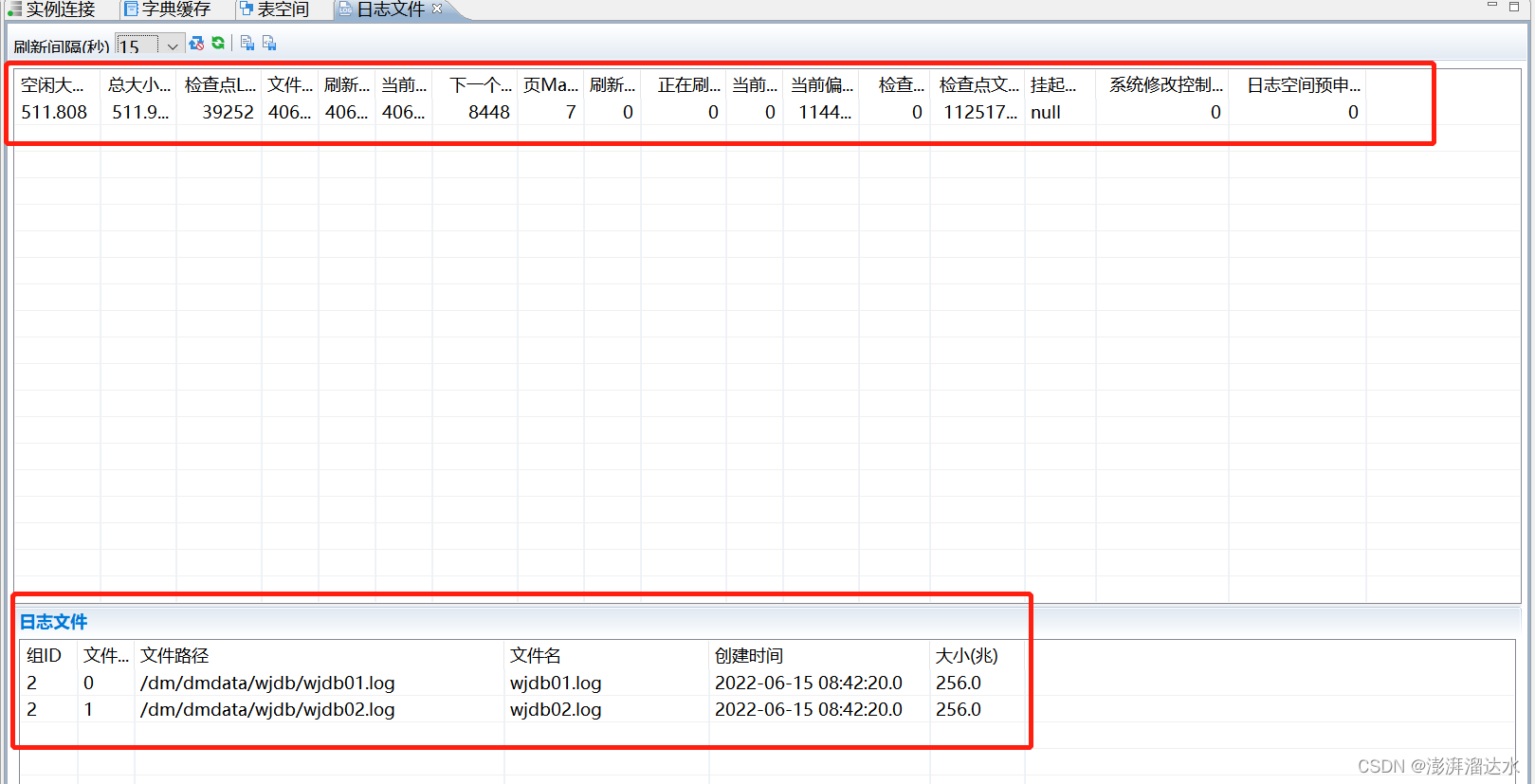The width and height of the screenshot is (1535, 784).
Task: Select the /dm/dmdata/wjdb/wjdb02.log path row
Action: tap(267, 709)
